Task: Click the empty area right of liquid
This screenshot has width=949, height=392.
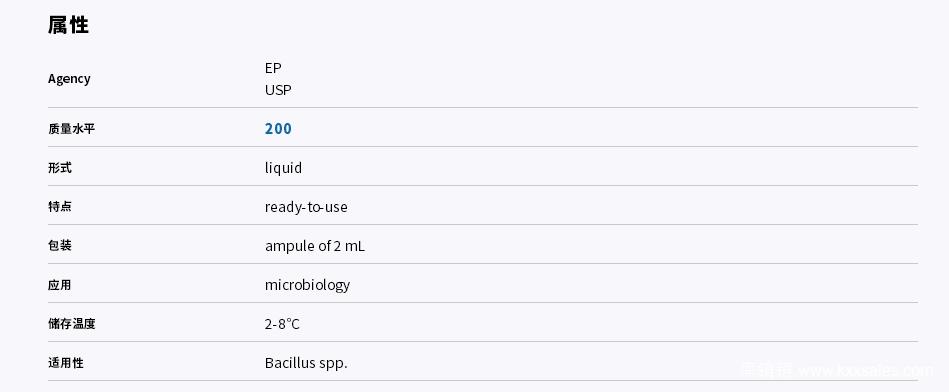Action: [605, 168]
